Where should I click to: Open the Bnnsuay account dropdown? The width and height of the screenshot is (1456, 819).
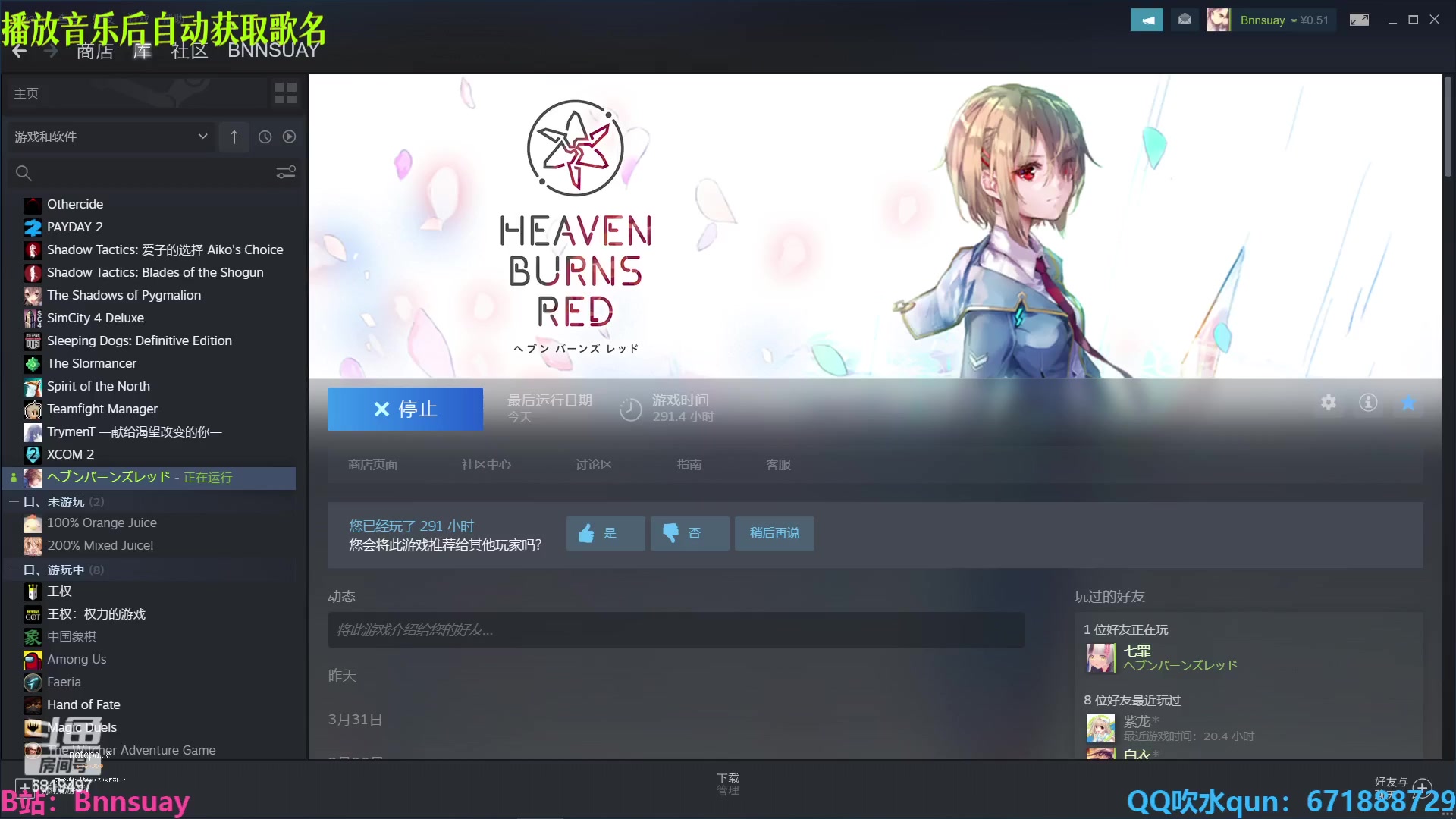coord(1285,20)
